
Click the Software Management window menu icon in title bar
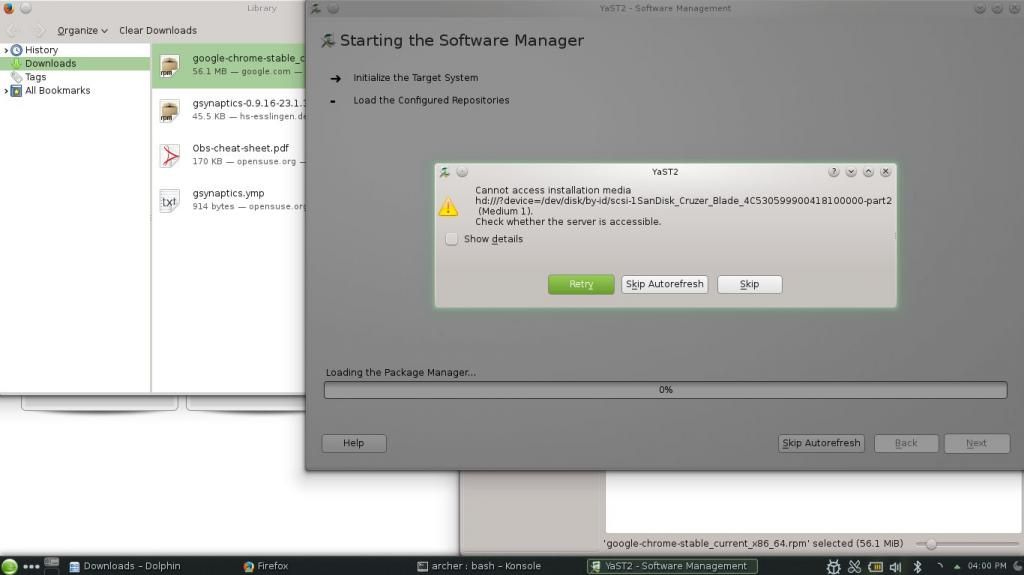pos(315,8)
